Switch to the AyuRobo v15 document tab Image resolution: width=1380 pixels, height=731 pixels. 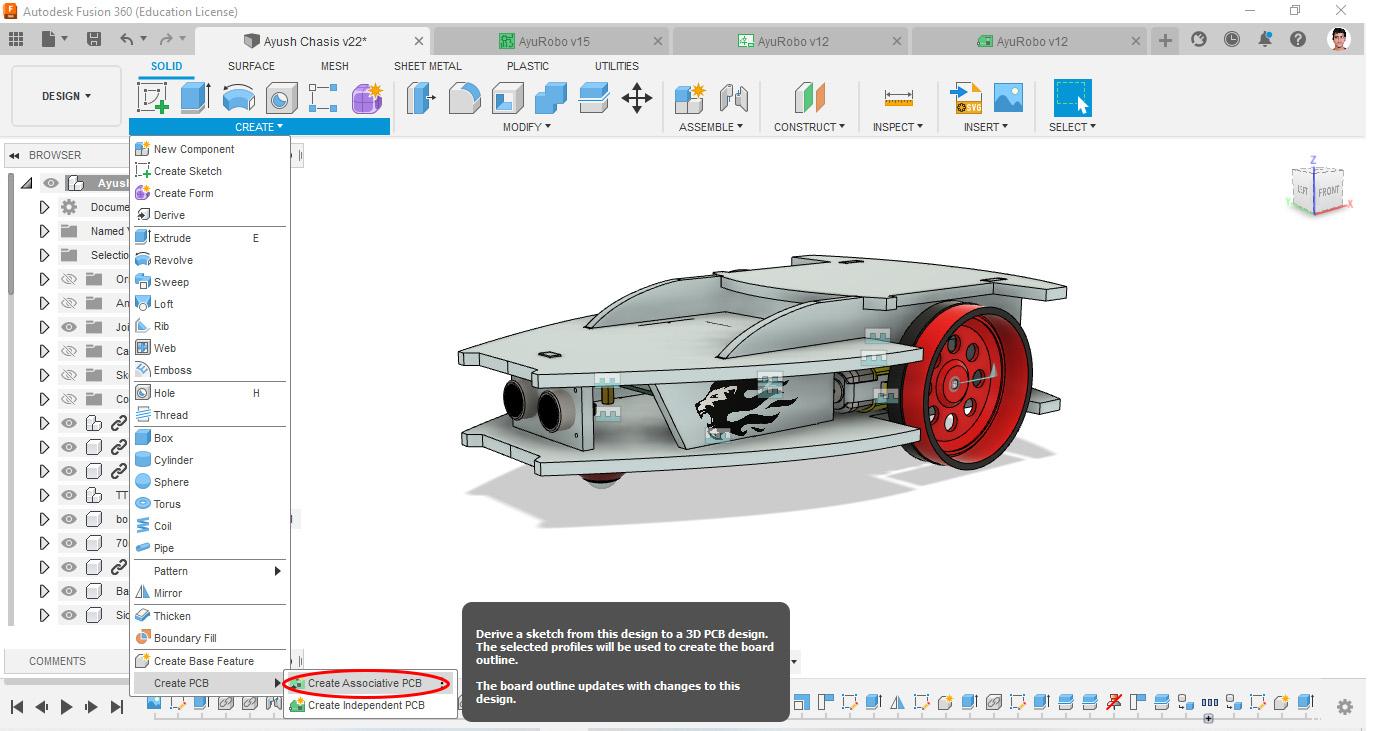(554, 41)
